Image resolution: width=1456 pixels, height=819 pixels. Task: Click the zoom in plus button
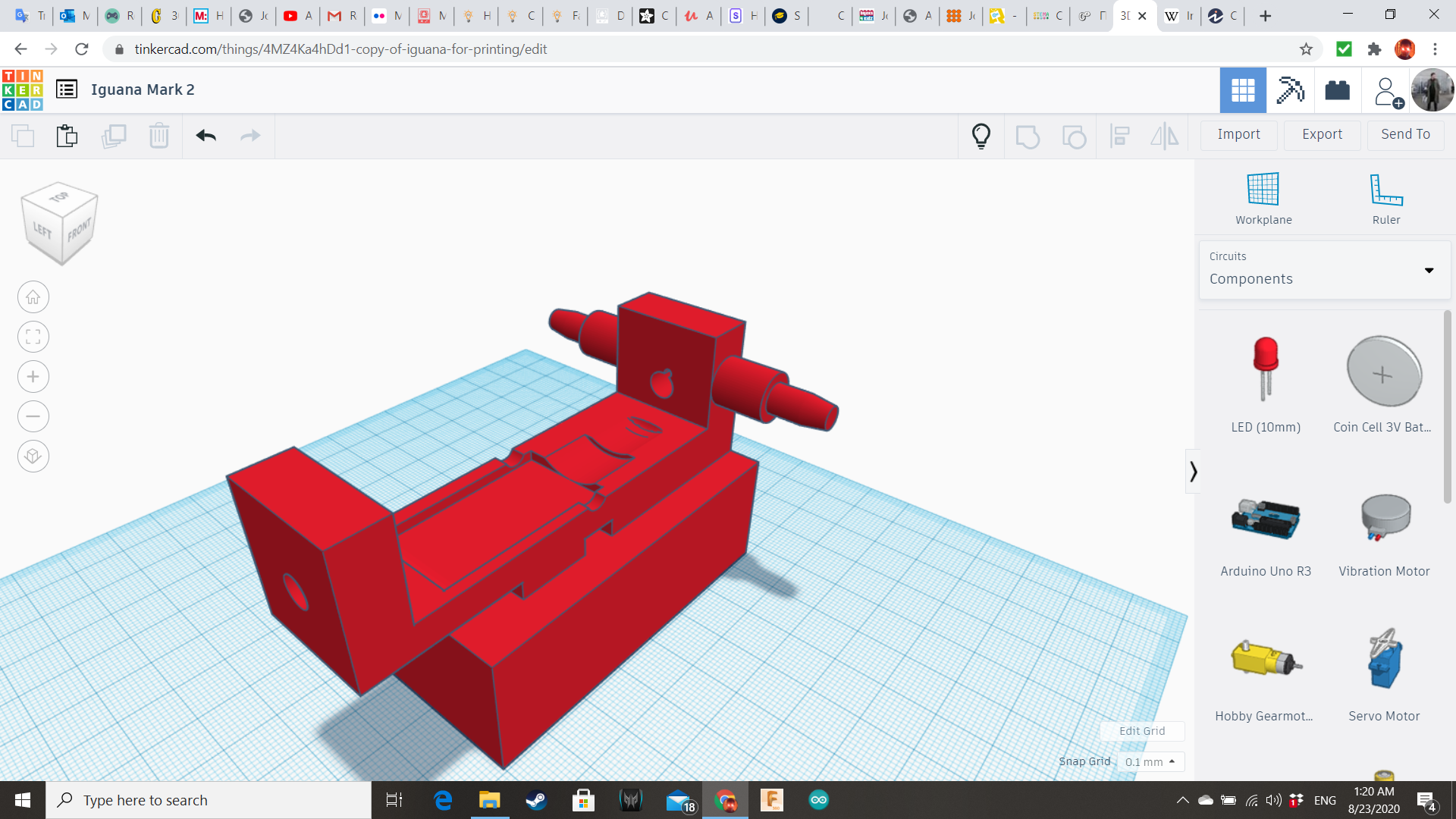pyautogui.click(x=33, y=377)
